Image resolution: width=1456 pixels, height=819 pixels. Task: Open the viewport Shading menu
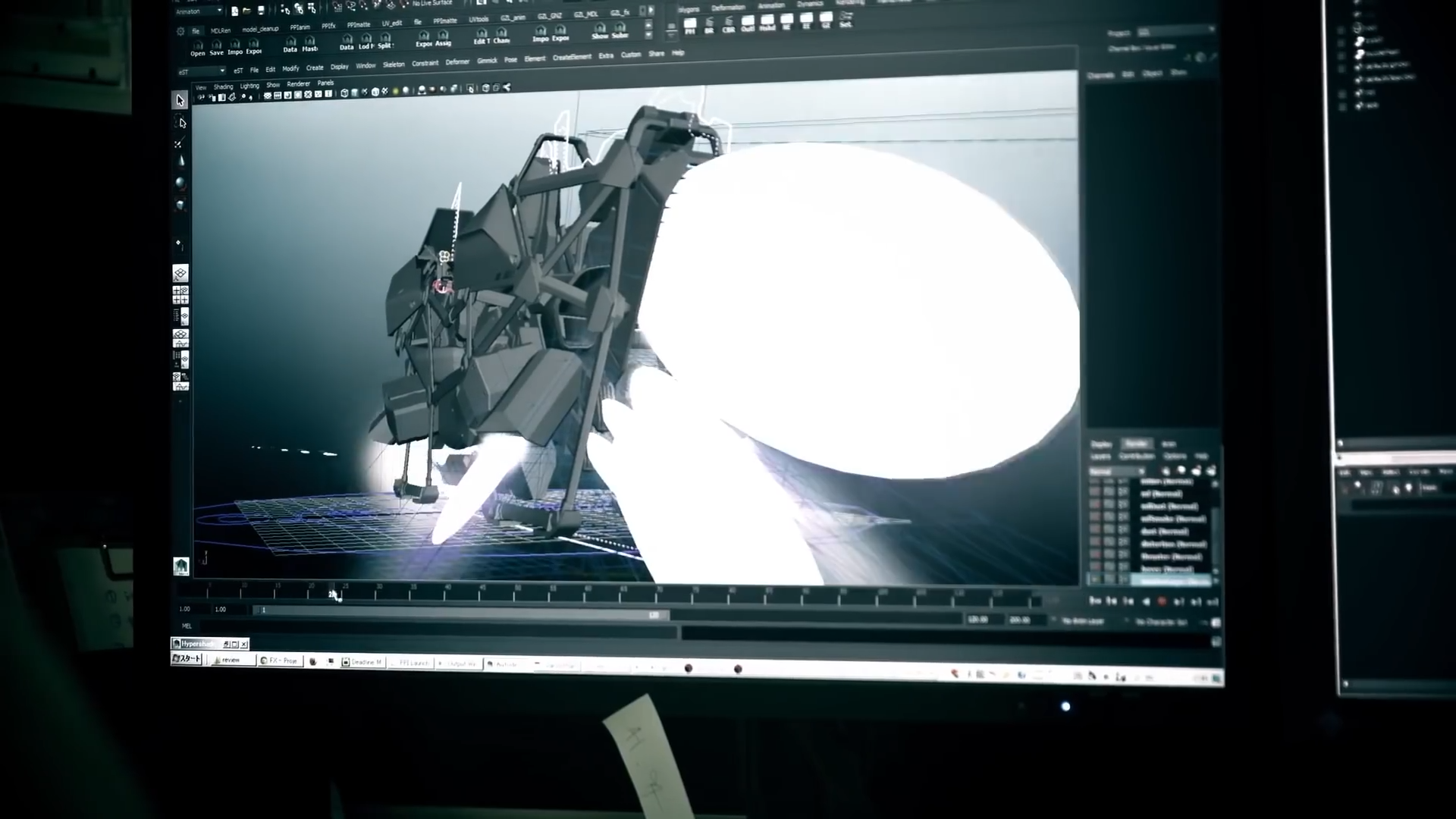click(x=224, y=87)
